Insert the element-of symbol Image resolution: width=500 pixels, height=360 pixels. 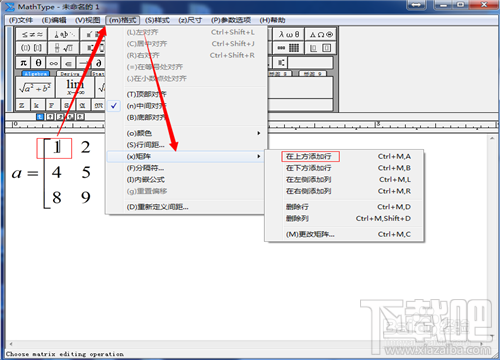click(x=69, y=63)
